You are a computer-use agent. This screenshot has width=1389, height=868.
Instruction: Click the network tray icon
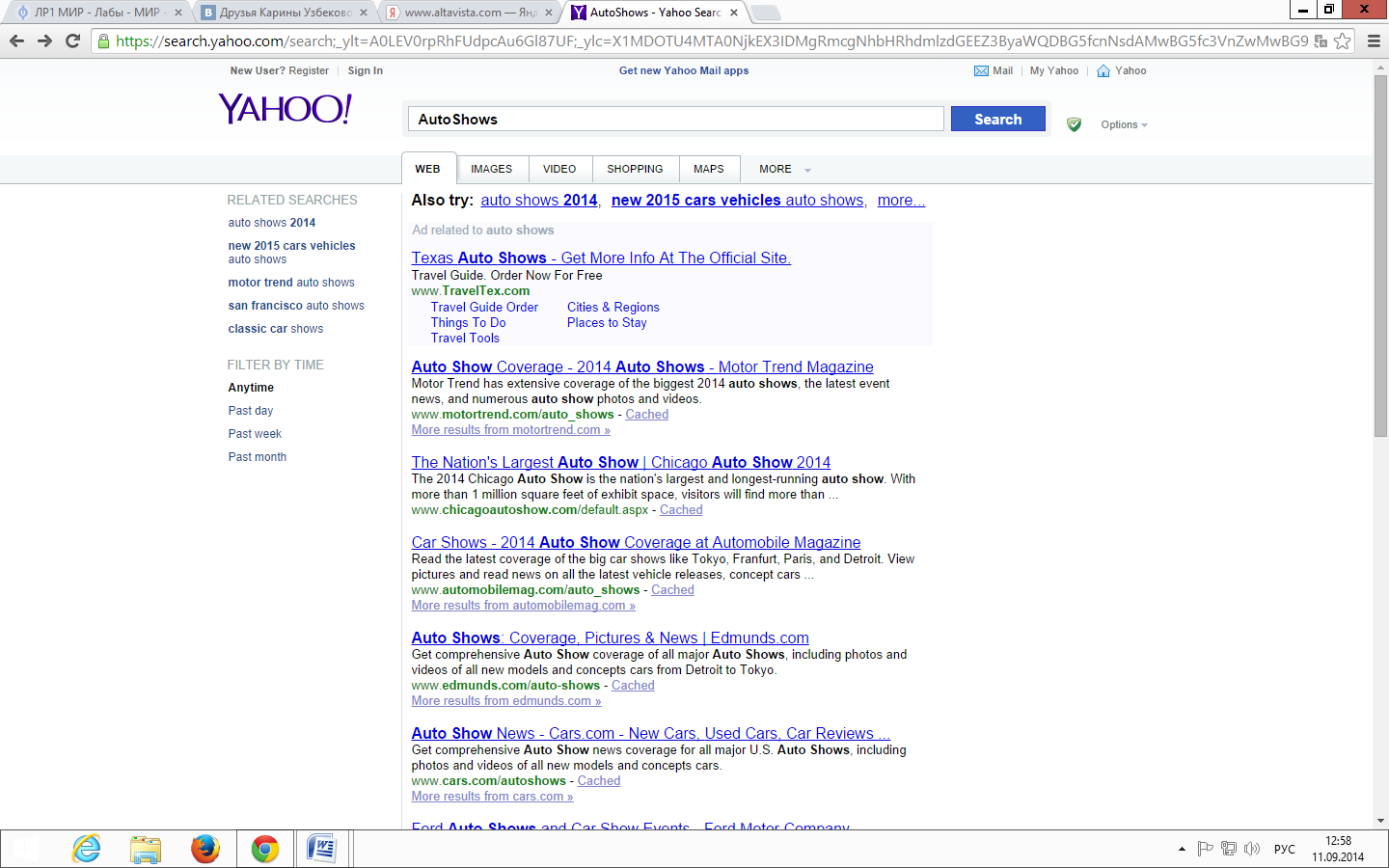click(x=1229, y=849)
